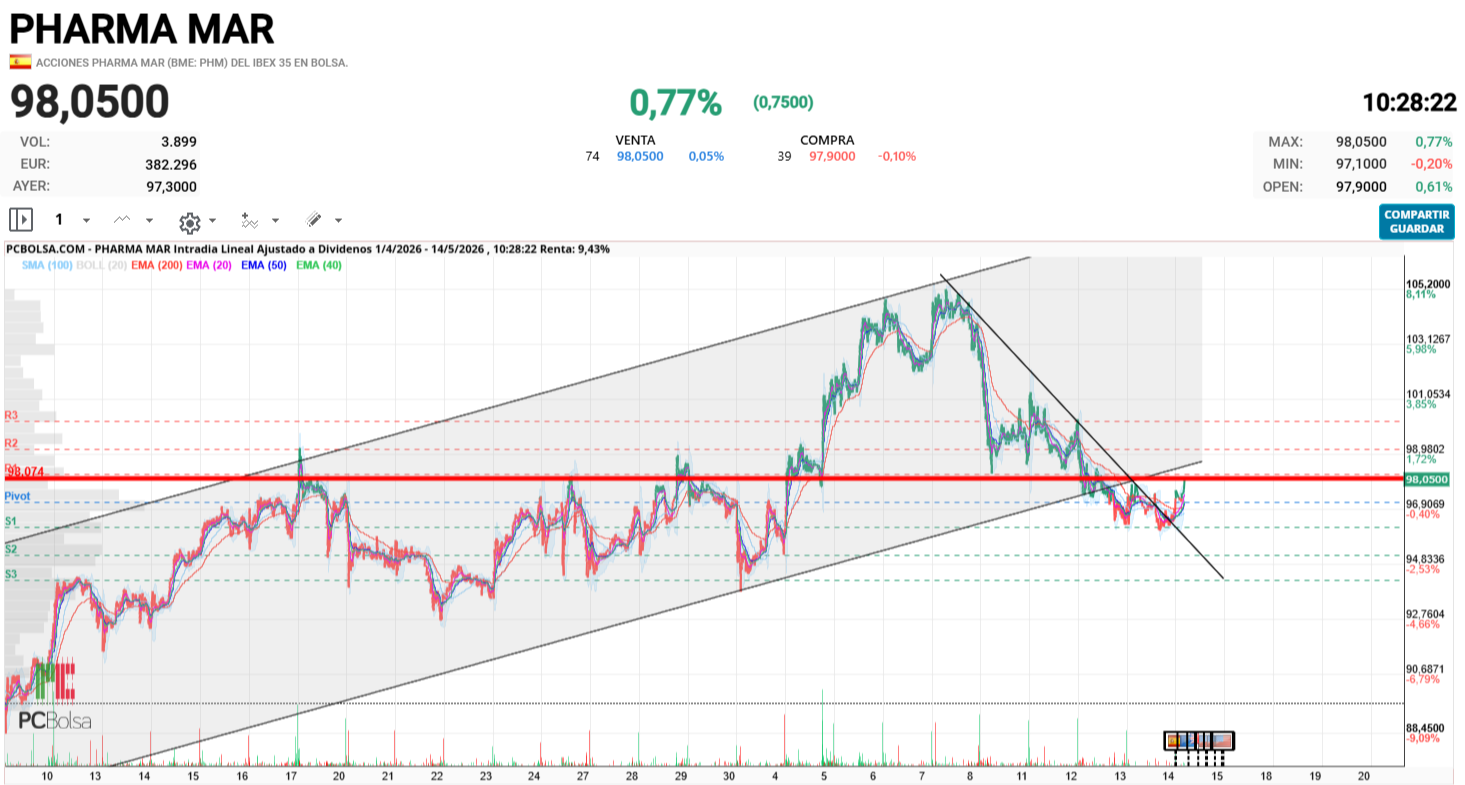1465x785 pixels.
Task: Toggle the side panel icon in chart toolbar
Action: 21,219
